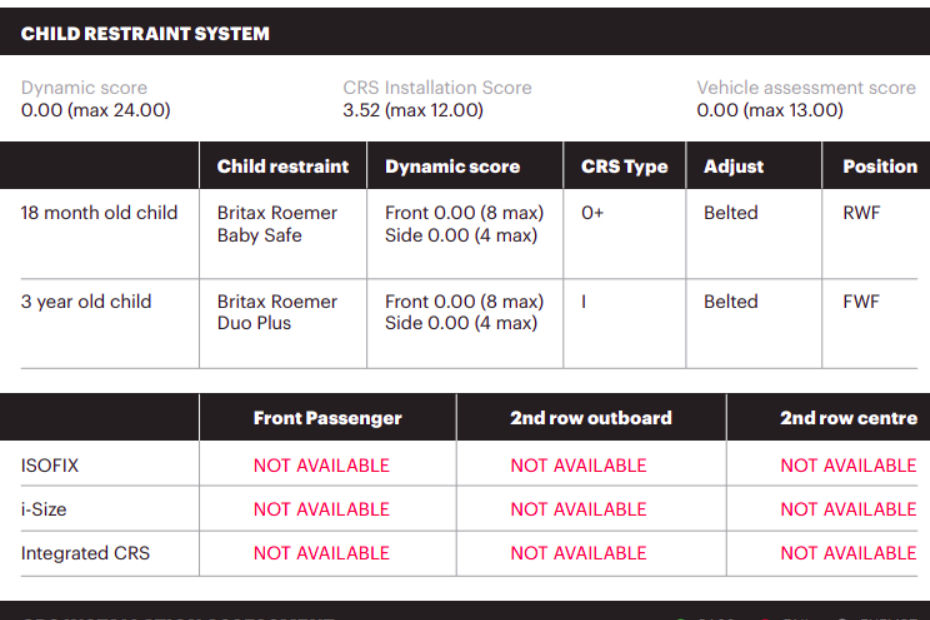
Task: Click the Front Passenger column header
Action: [x=327, y=418]
